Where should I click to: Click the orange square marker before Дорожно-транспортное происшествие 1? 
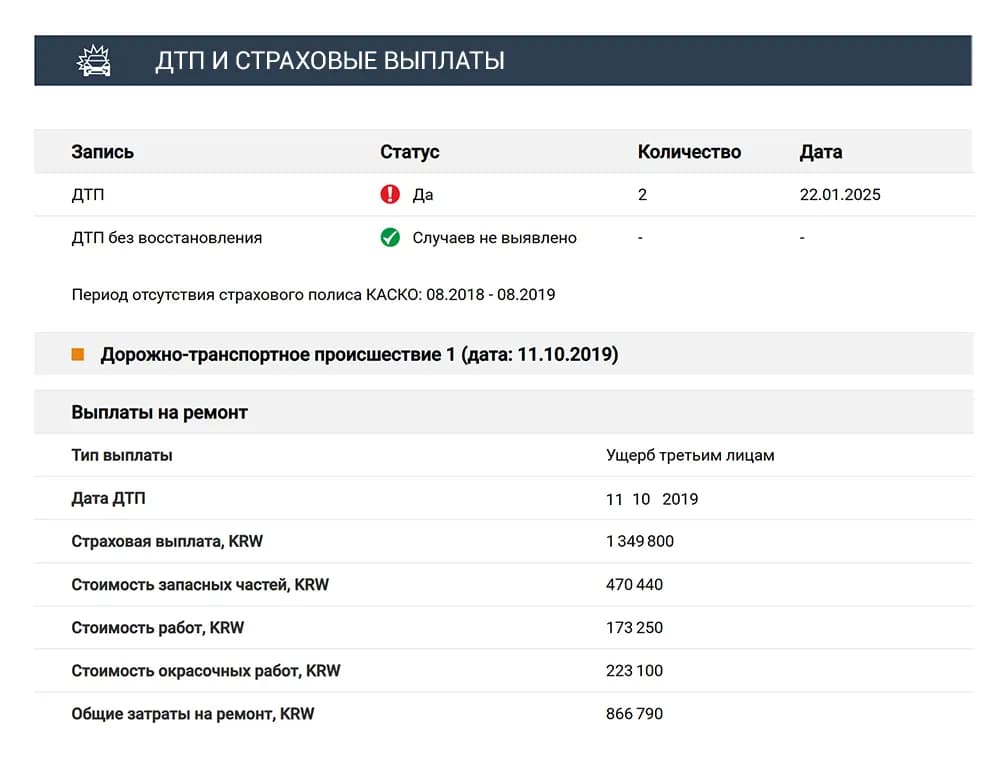pos(79,354)
